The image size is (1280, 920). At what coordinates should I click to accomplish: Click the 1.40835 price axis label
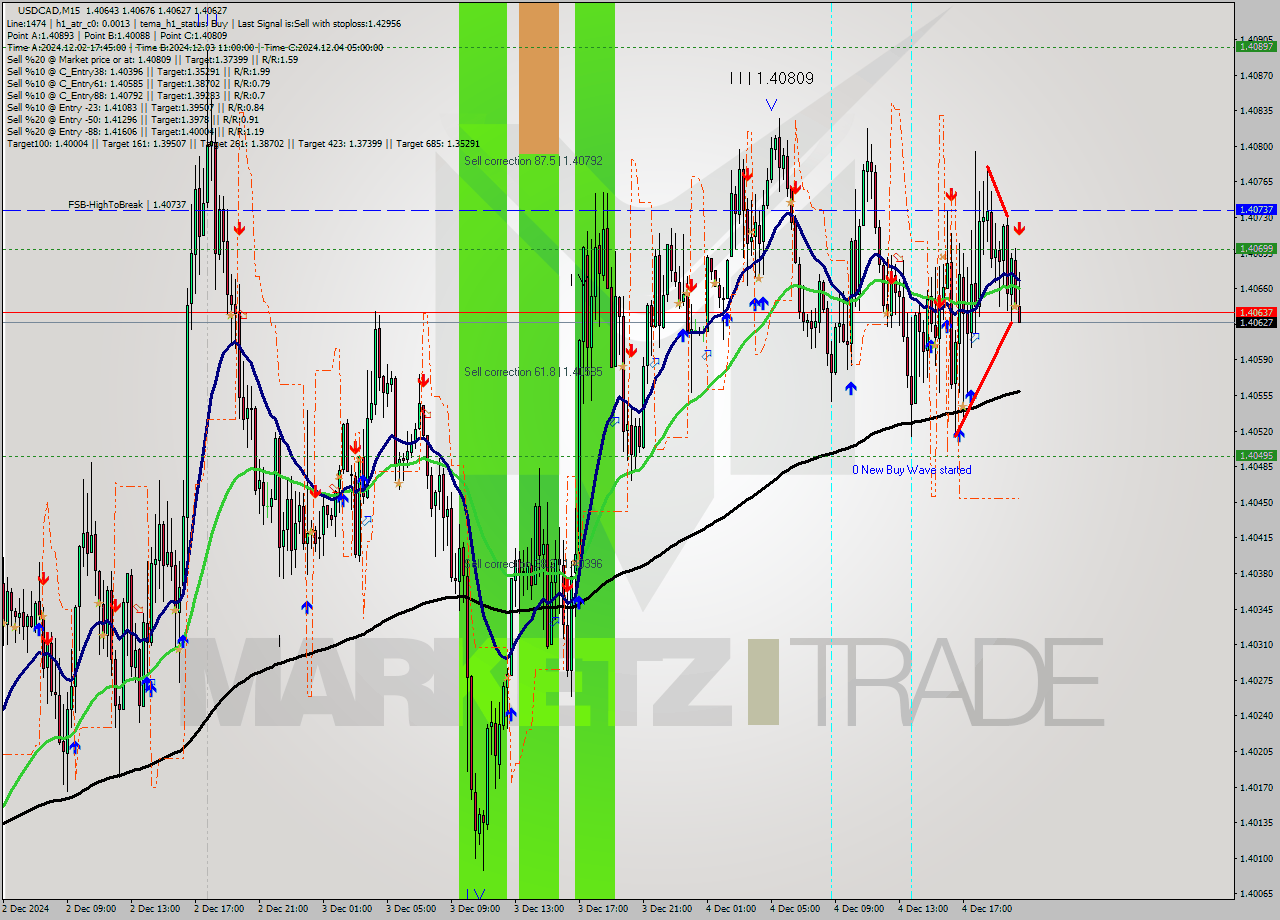(1256, 110)
